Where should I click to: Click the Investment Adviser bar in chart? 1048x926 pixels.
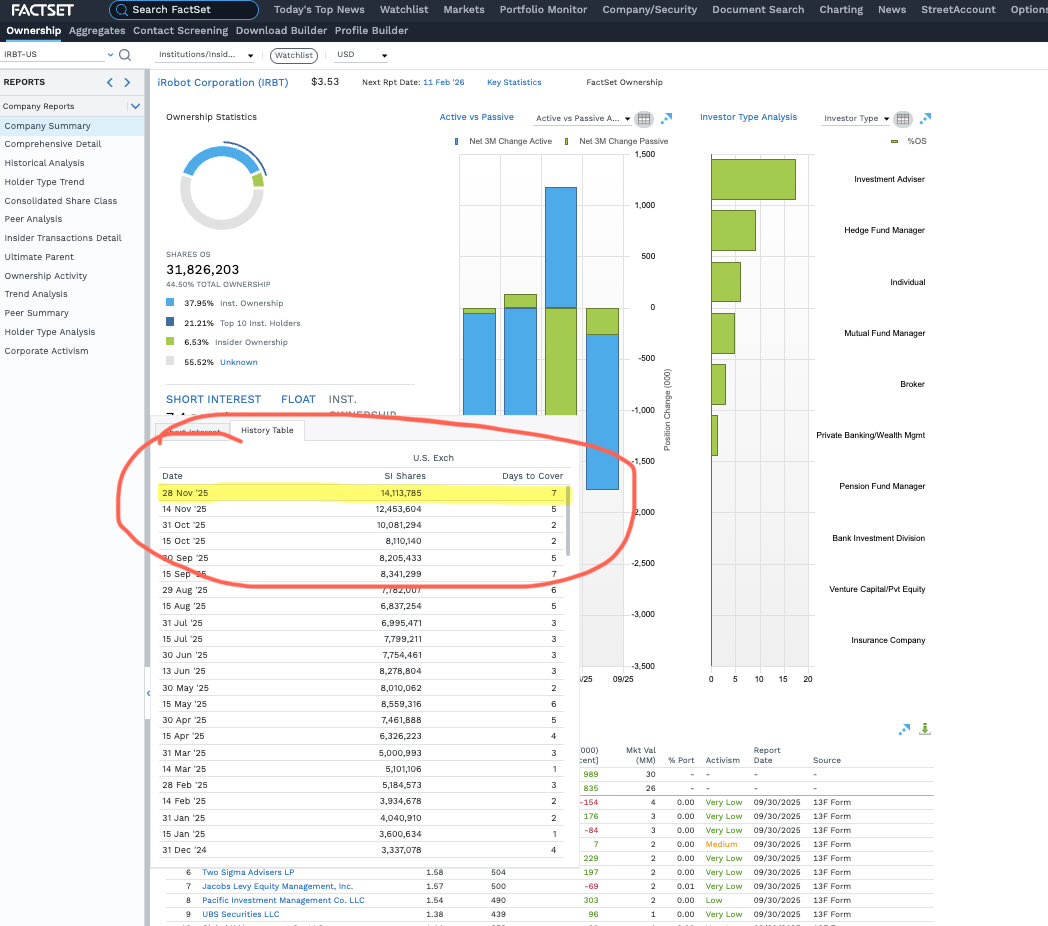(x=753, y=179)
